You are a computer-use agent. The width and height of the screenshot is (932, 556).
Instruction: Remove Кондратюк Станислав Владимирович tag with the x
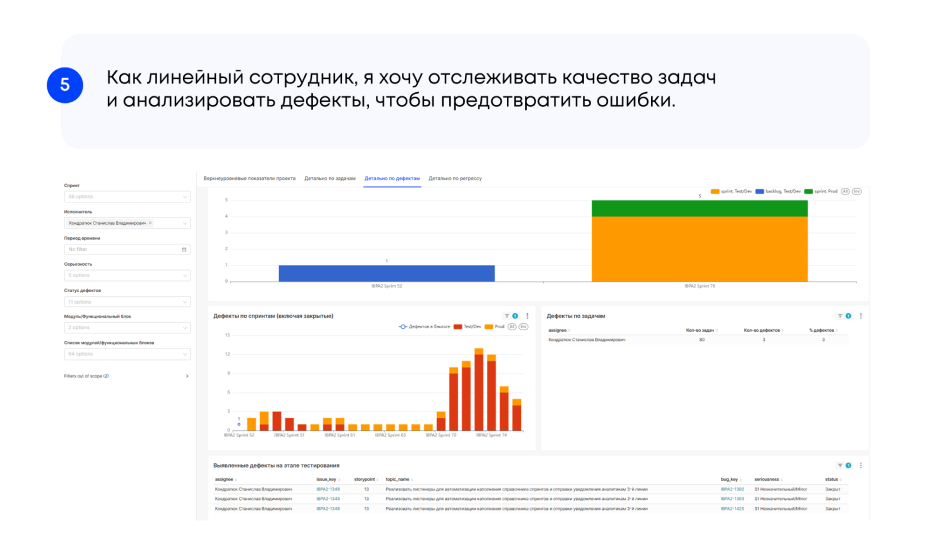tap(150, 223)
